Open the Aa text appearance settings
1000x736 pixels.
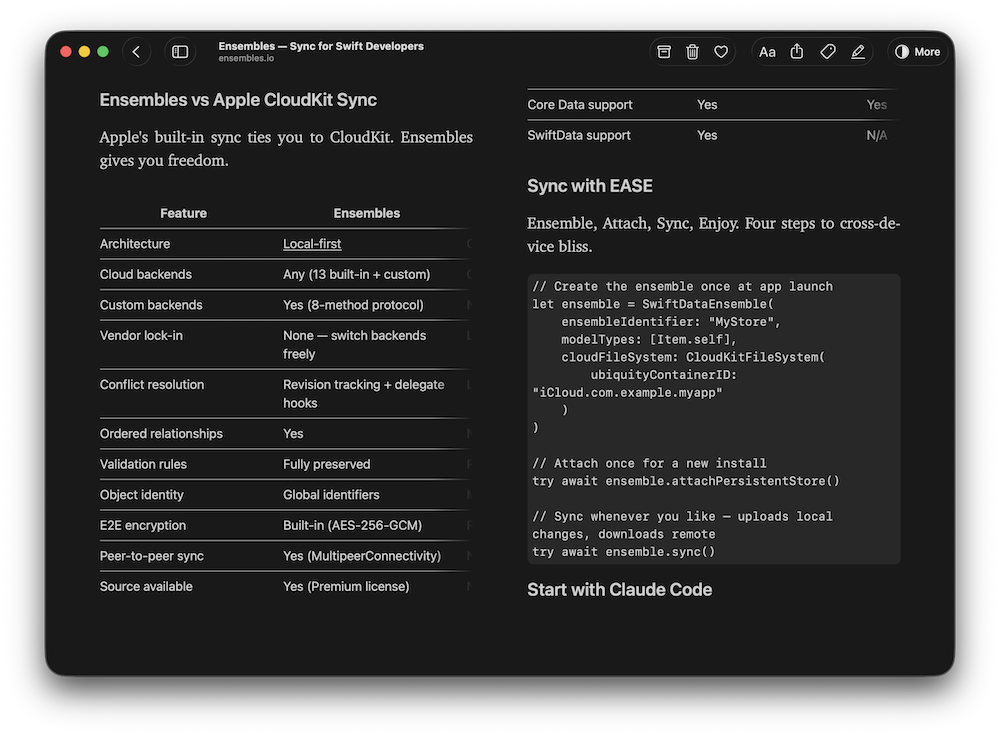coord(767,52)
